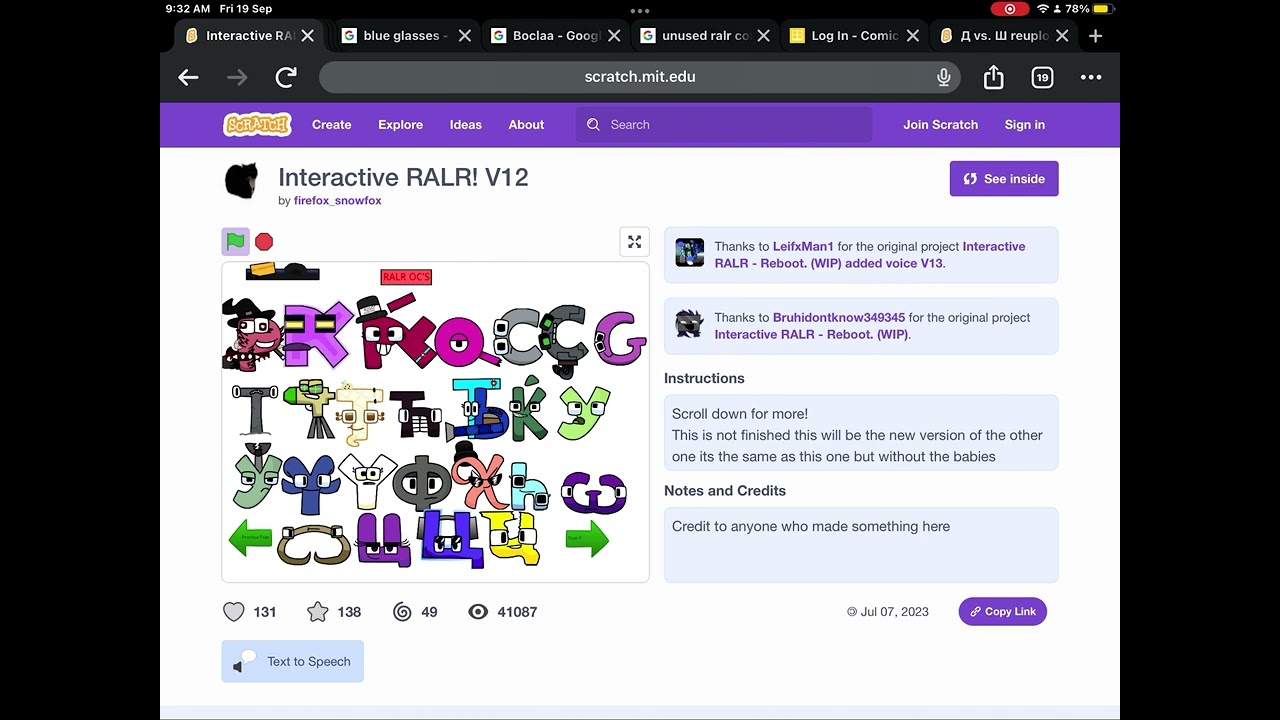Open the browser share menu icon
1280x720 pixels.
993,77
